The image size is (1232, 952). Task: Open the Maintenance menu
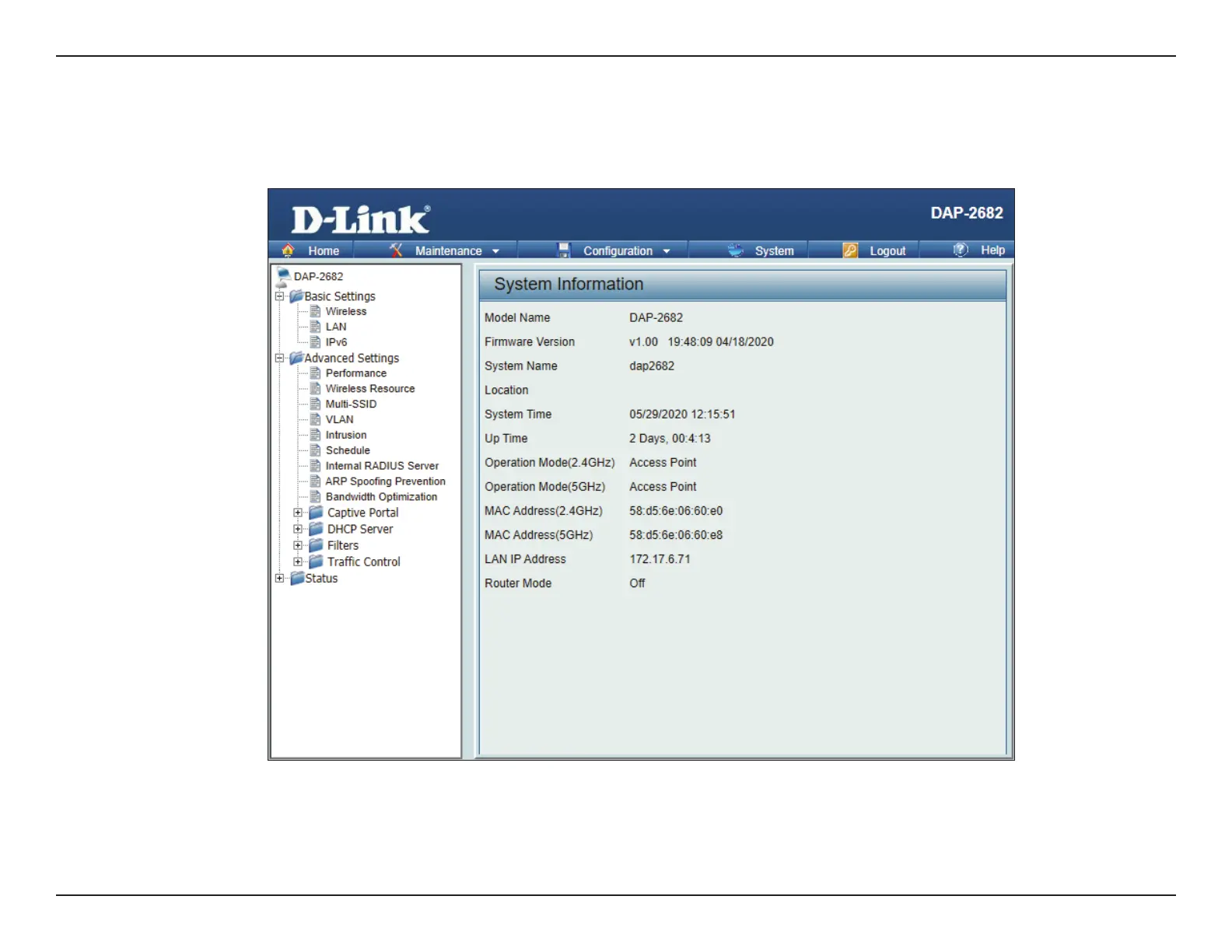[449, 250]
